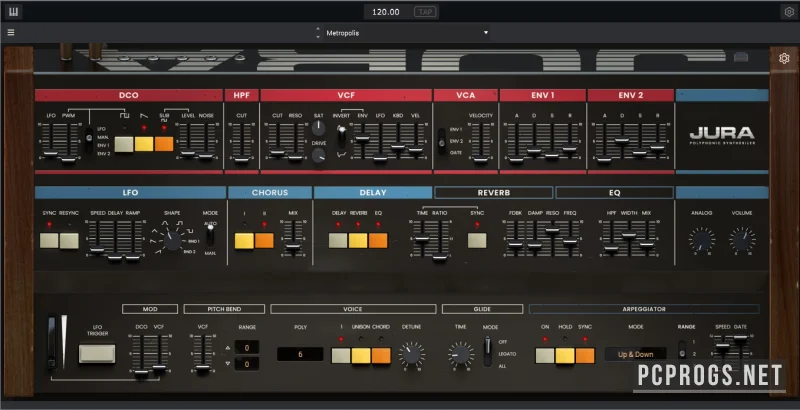The height and width of the screenshot is (410, 800).
Task: Adjust the VCA velocity slider
Action: coord(481,160)
